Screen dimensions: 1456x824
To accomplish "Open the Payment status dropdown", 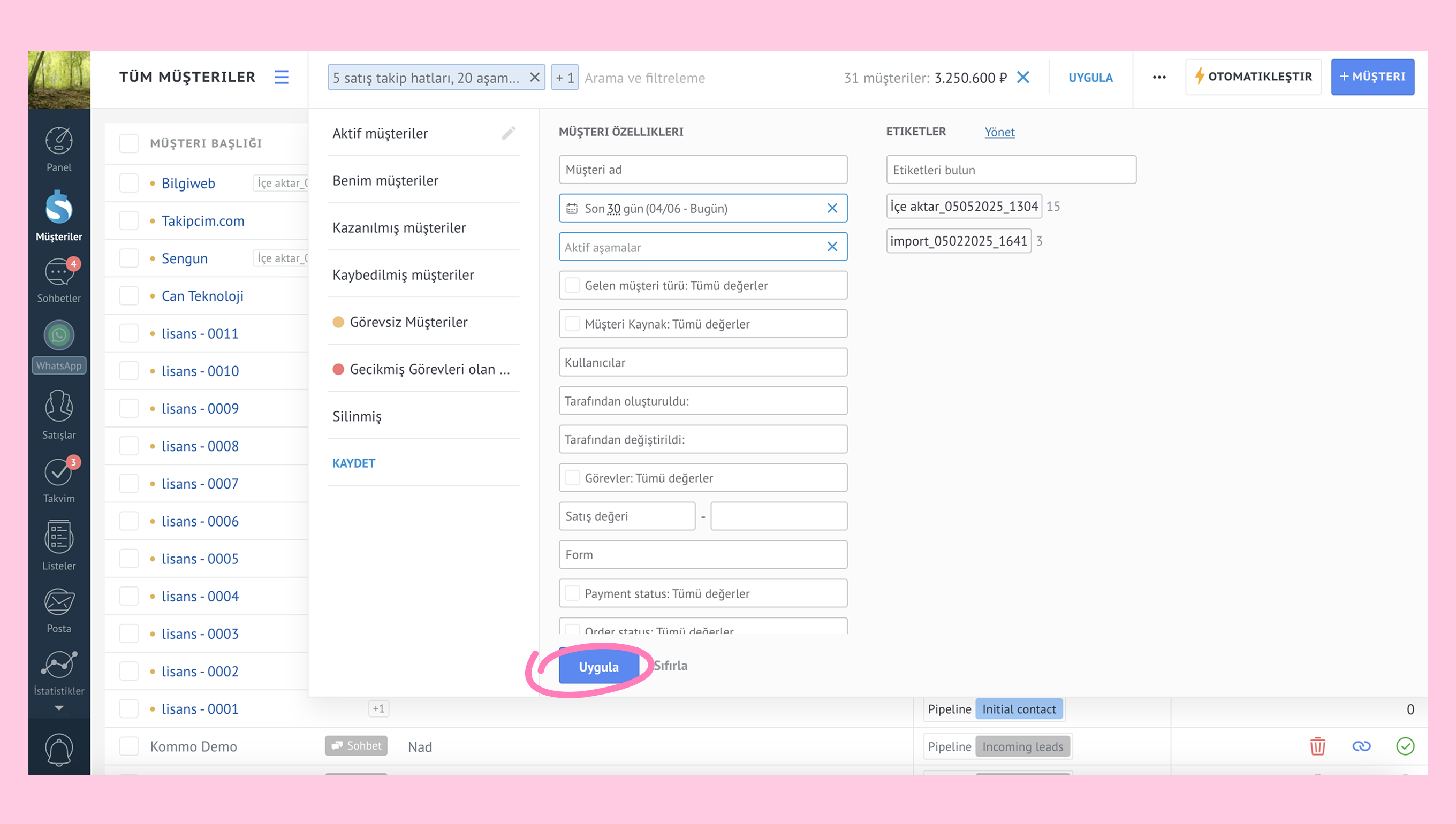I will coord(702,593).
